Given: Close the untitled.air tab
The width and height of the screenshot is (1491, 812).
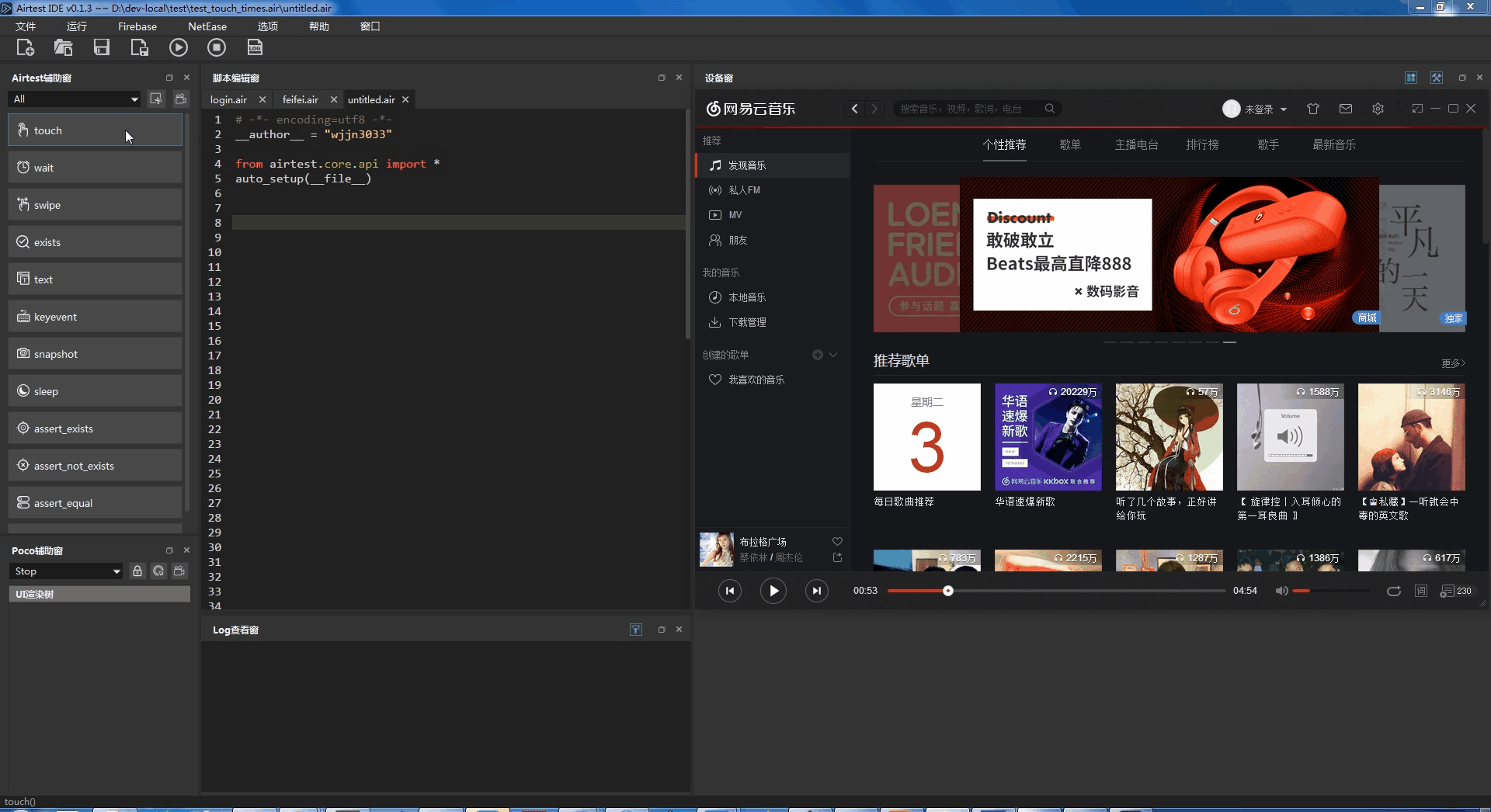Looking at the screenshot, I should pos(405,99).
